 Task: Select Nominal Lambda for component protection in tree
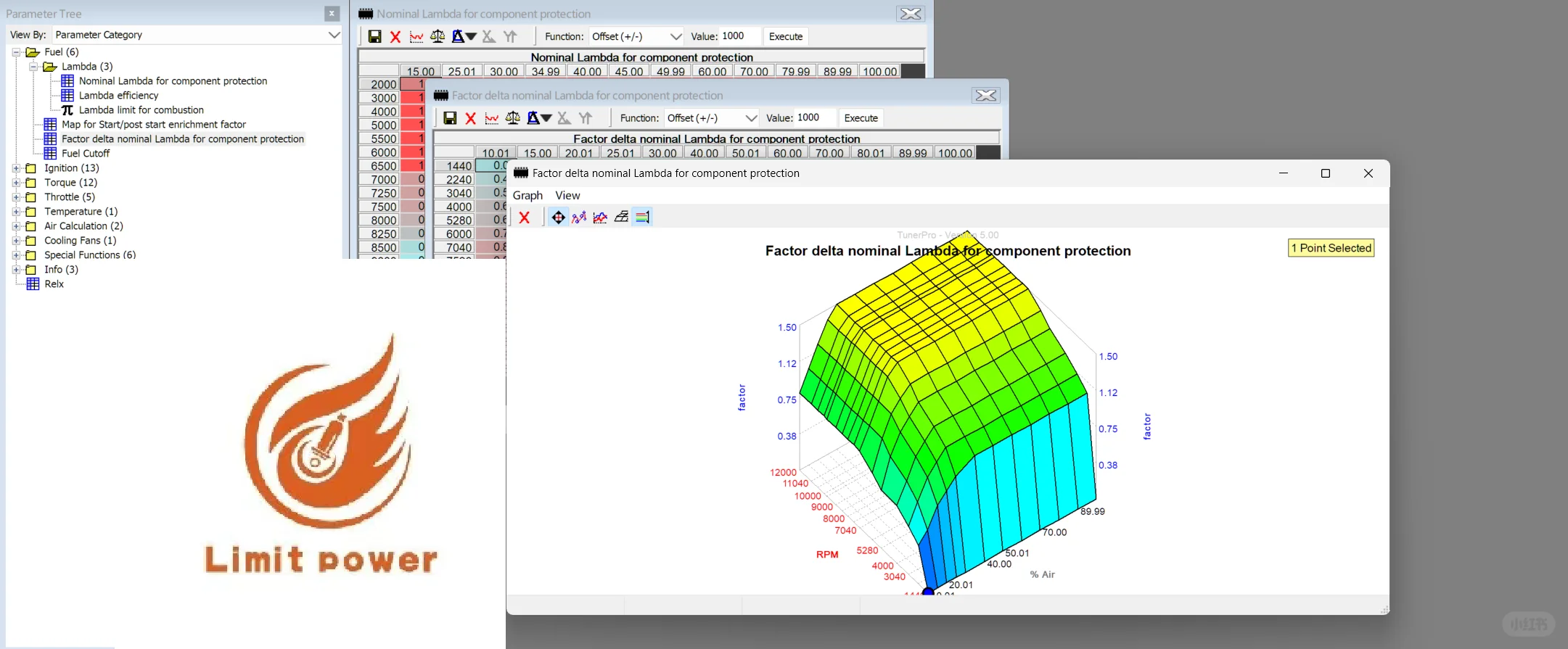[173, 81]
